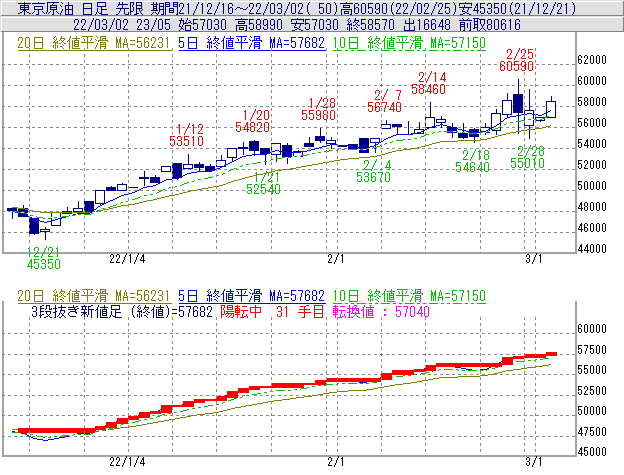Click the 前取80616 open interest value
624x475 pixels.
click(x=490, y=25)
